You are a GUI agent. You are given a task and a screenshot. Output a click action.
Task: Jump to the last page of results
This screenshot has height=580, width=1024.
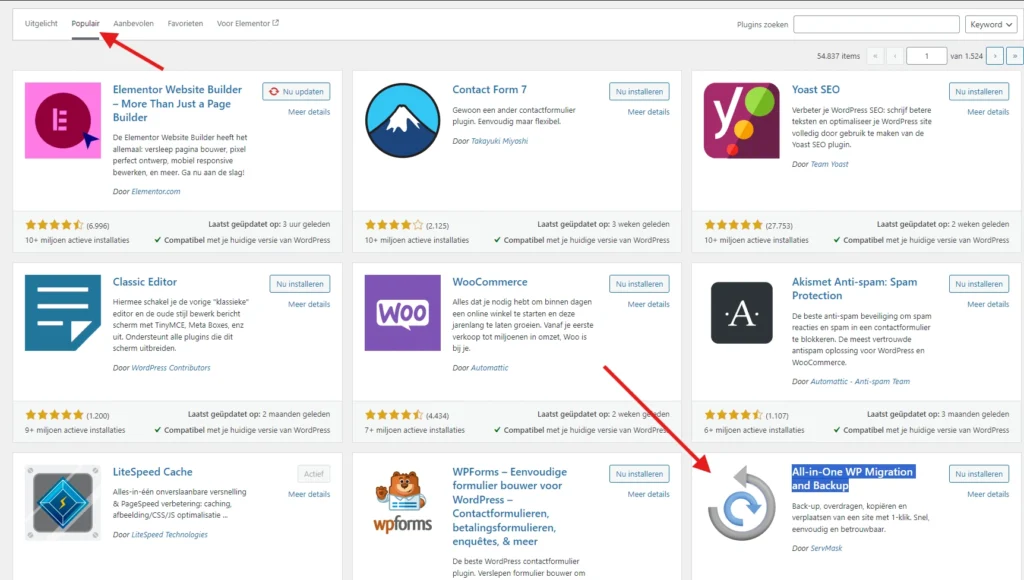[x=1014, y=56]
